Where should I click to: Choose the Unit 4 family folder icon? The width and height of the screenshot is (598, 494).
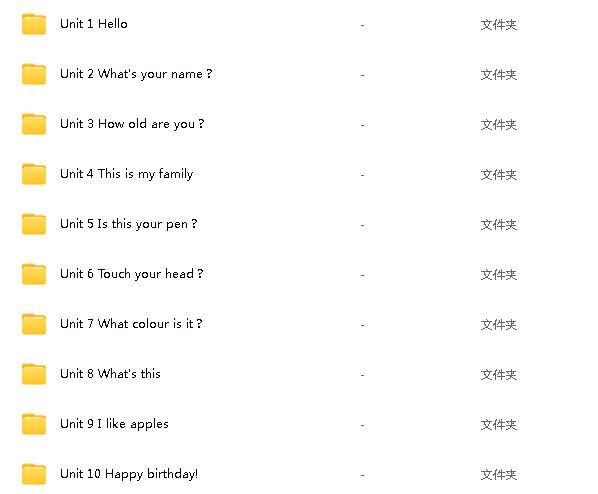34,174
